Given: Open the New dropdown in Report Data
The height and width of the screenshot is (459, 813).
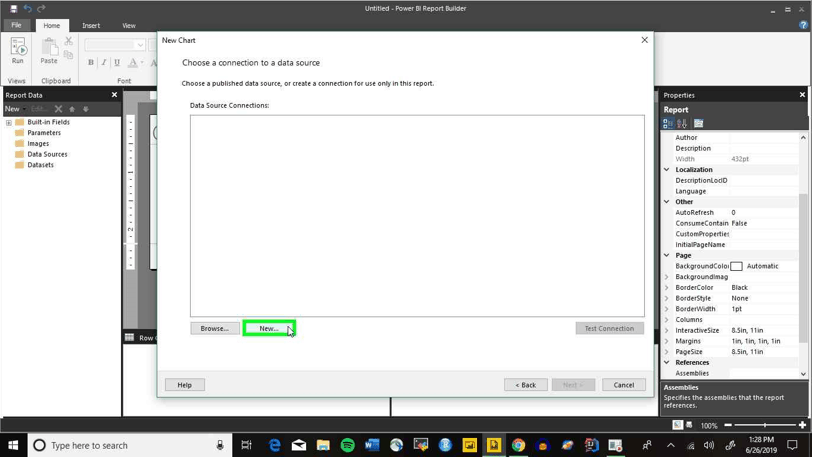Looking at the screenshot, I should pos(15,109).
